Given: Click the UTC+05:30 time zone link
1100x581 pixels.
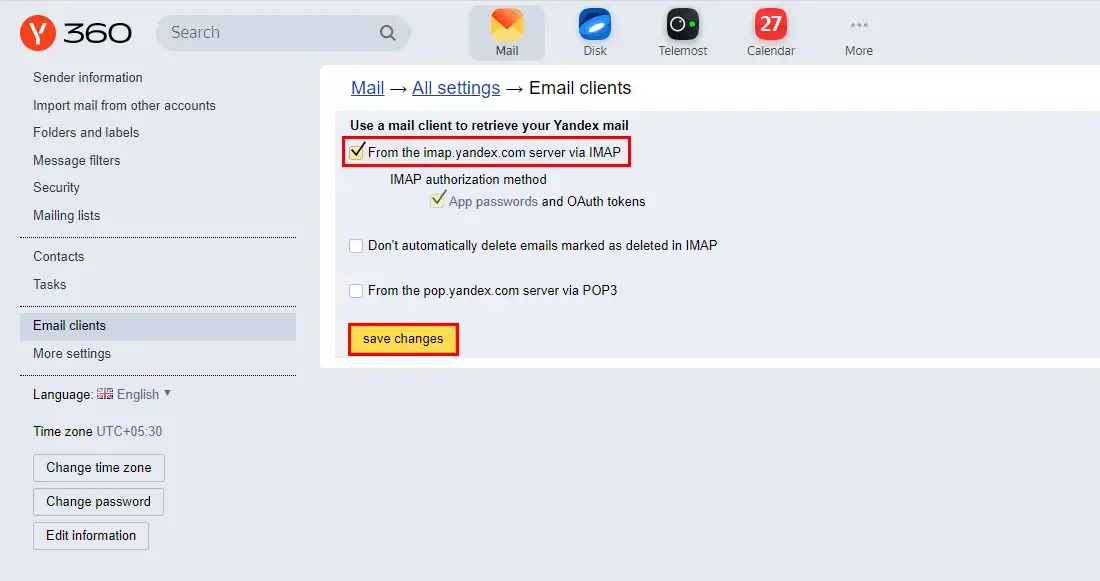Looking at the screenshot, I should click(x=129, y=432).
